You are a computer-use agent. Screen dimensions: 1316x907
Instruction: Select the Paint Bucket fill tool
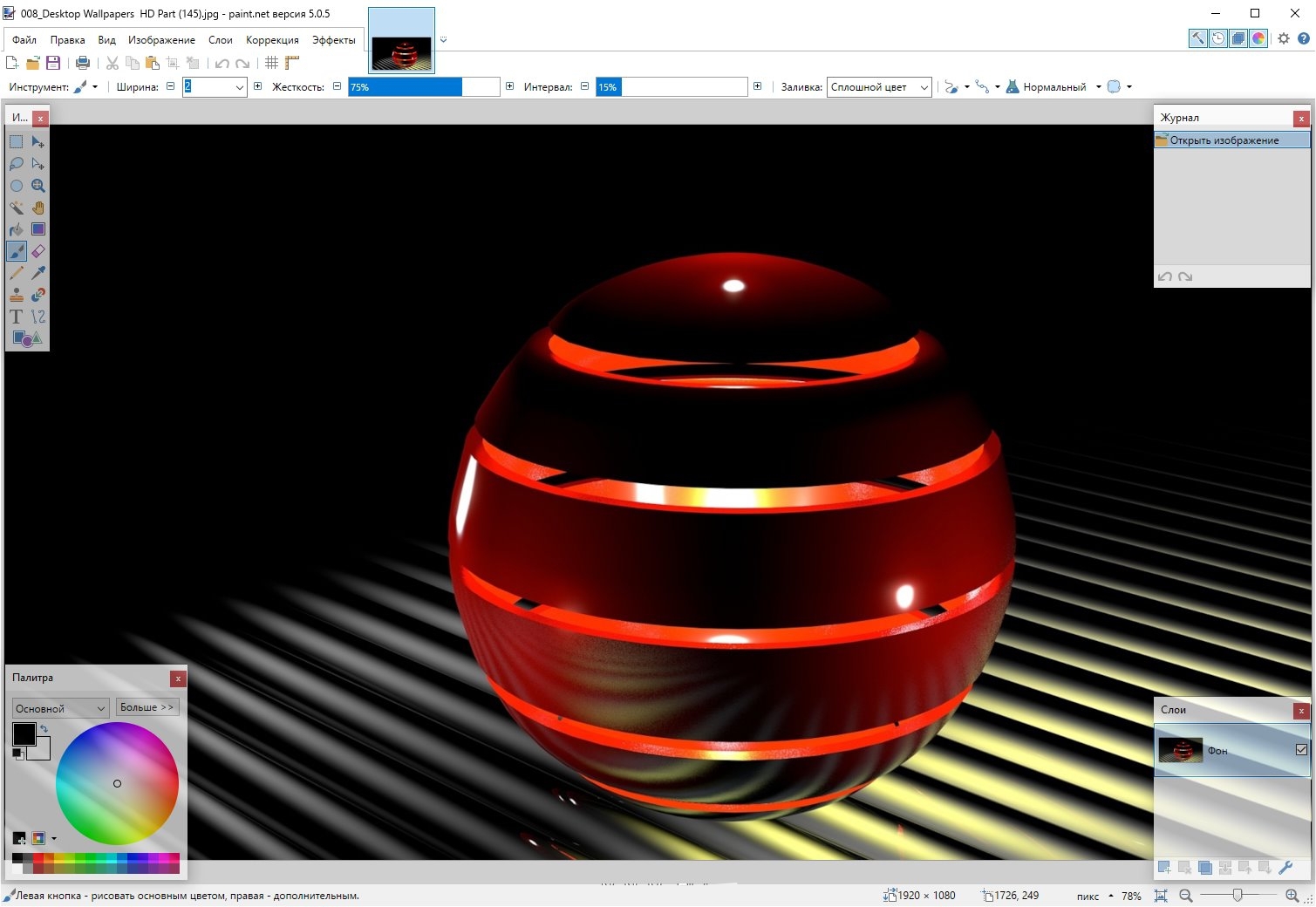(16, 229)
